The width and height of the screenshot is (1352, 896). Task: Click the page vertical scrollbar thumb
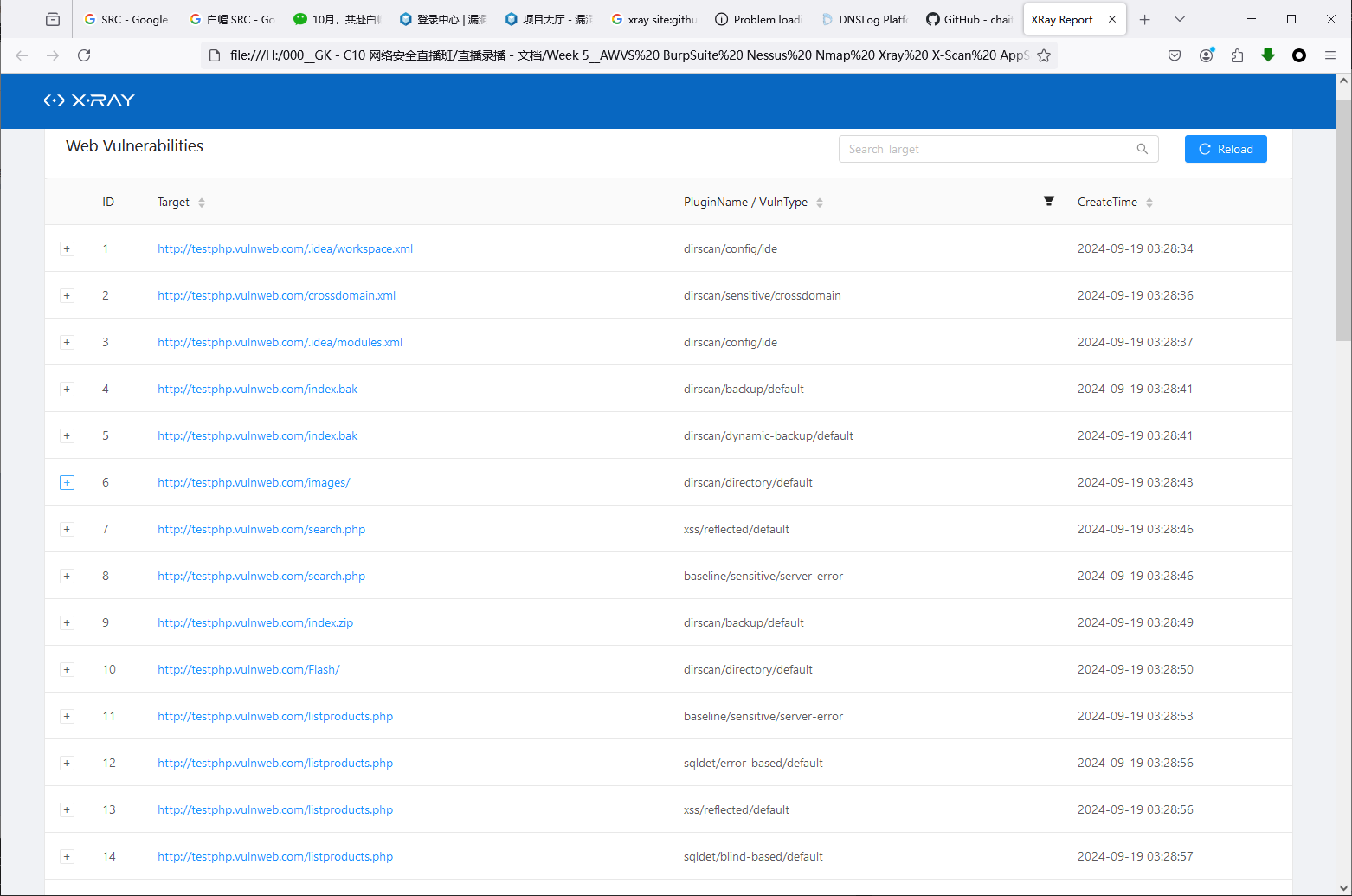point(1343,221)
